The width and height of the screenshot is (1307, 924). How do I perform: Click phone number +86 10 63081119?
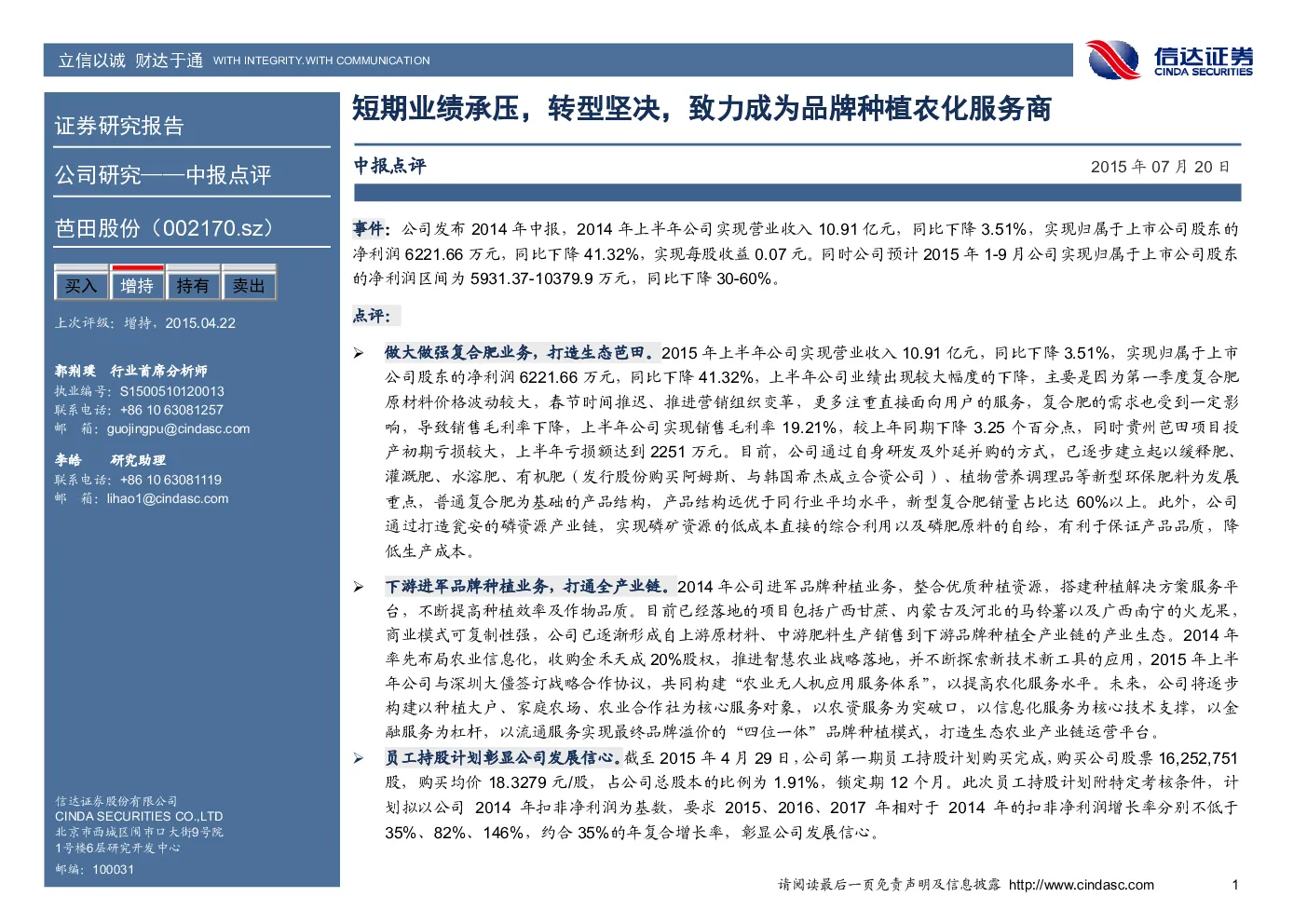[x=171, y=480]
